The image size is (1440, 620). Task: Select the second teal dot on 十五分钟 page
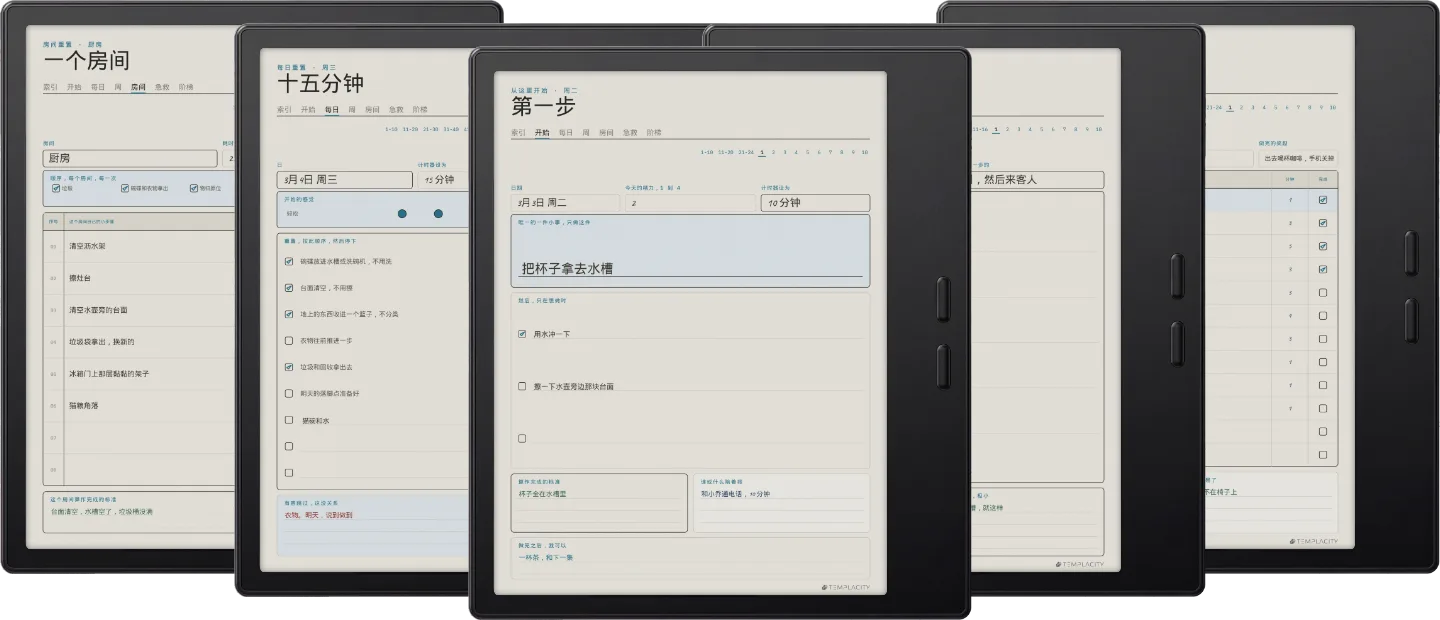tap(438, 213)
